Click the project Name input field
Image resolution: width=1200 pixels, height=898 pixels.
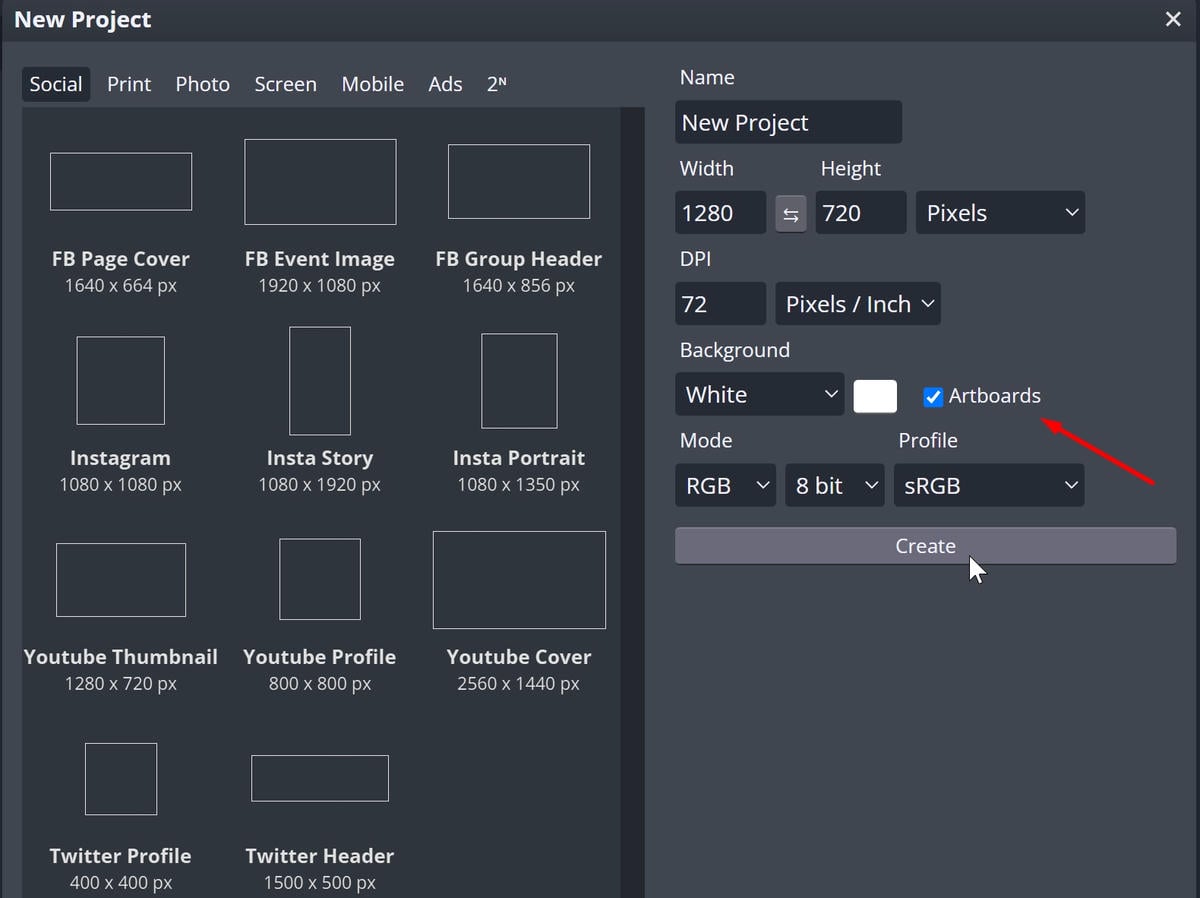(x=789, y=122)
